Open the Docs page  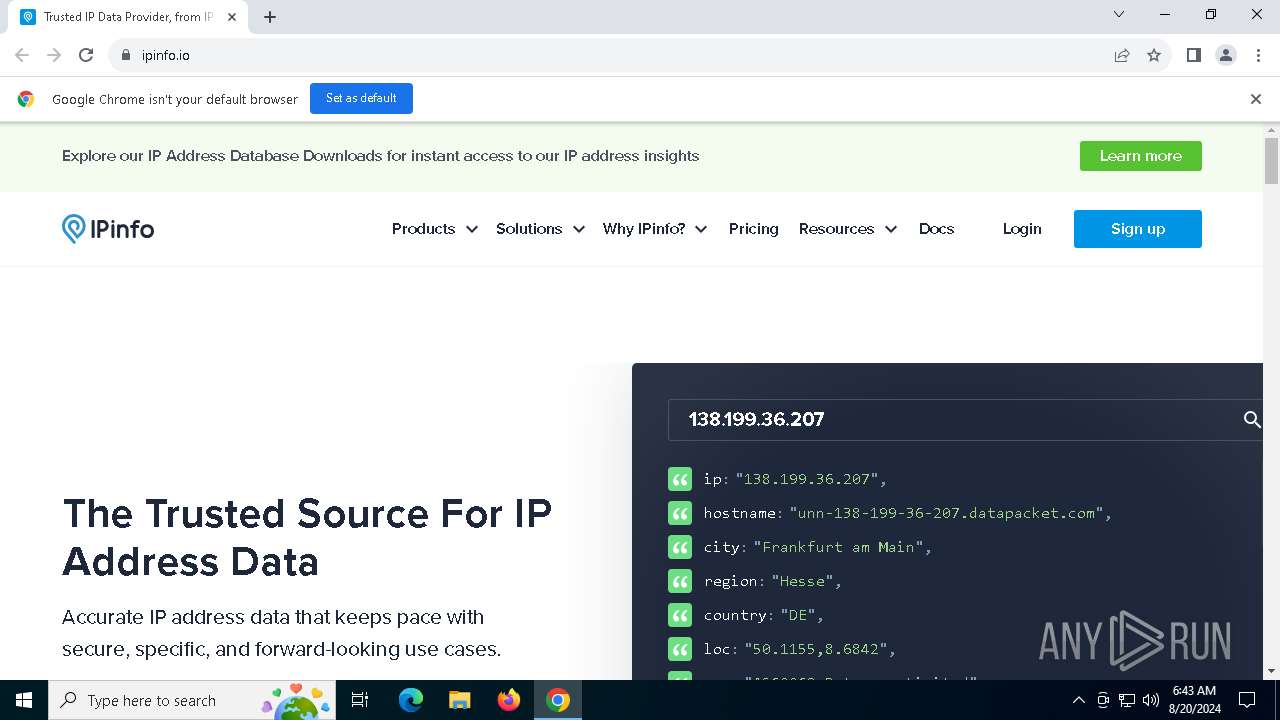[x=937, y=229]
